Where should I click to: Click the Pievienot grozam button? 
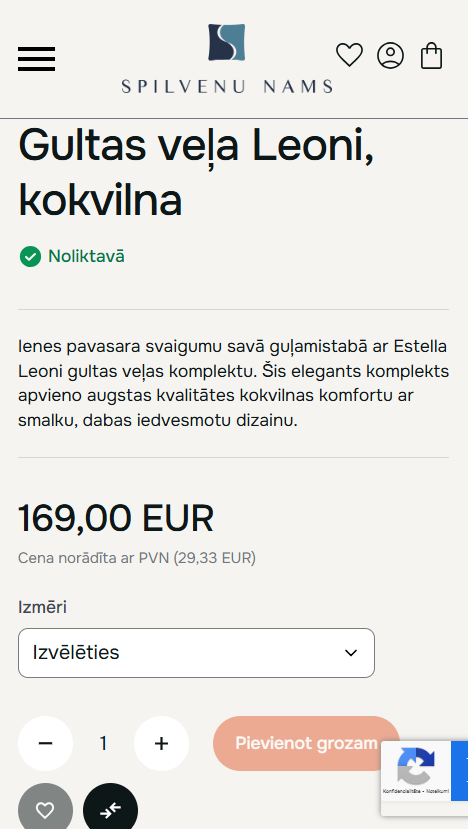(306, 743)
